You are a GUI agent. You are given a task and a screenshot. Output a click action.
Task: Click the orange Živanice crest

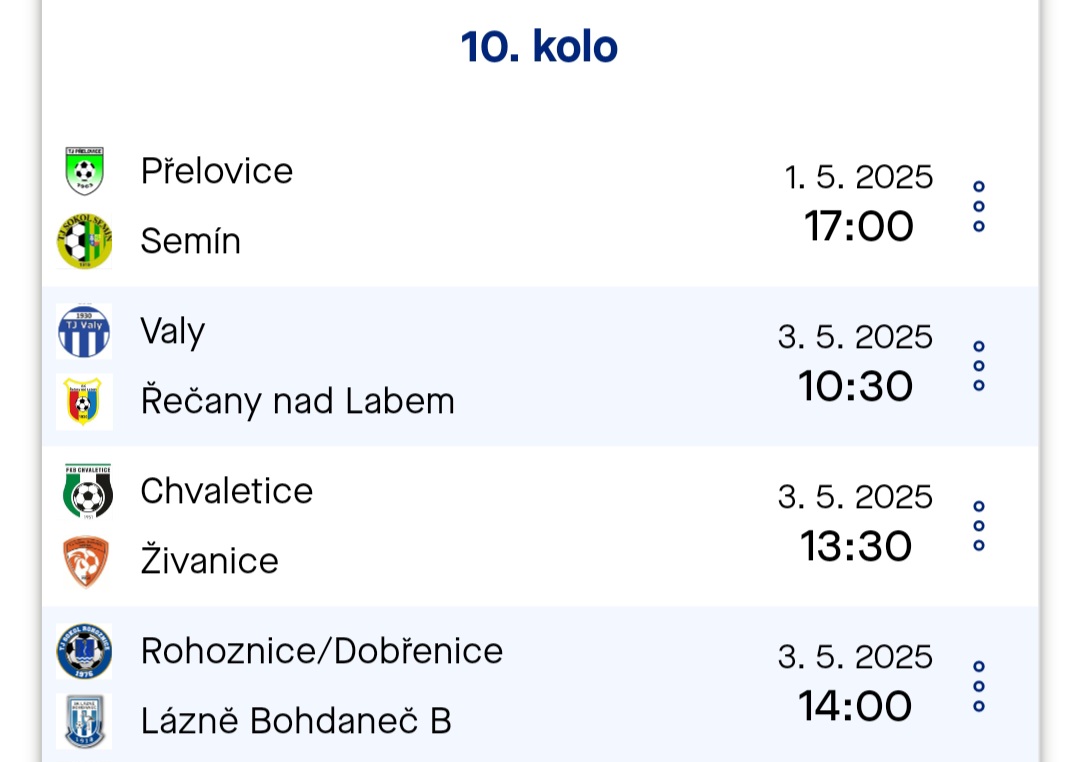click(x=84, y=562)
